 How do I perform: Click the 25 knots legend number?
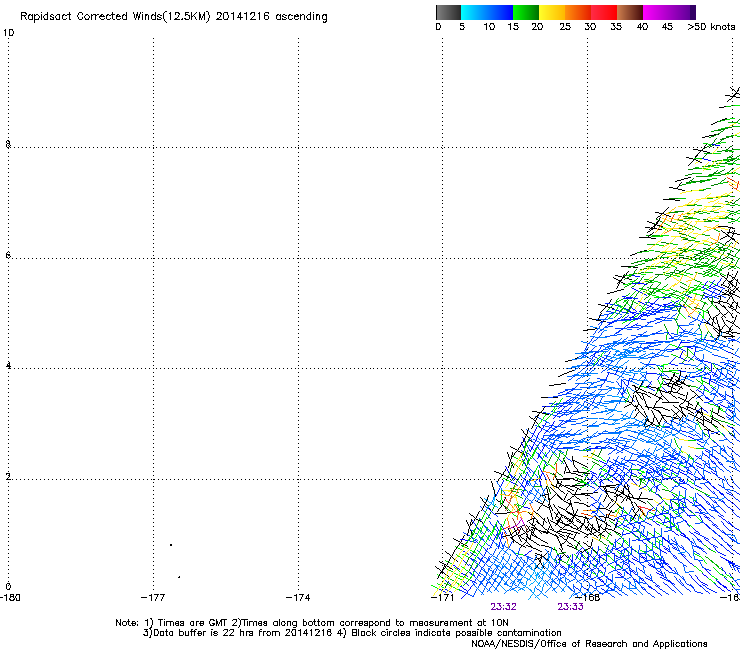(x=565, y=27)
